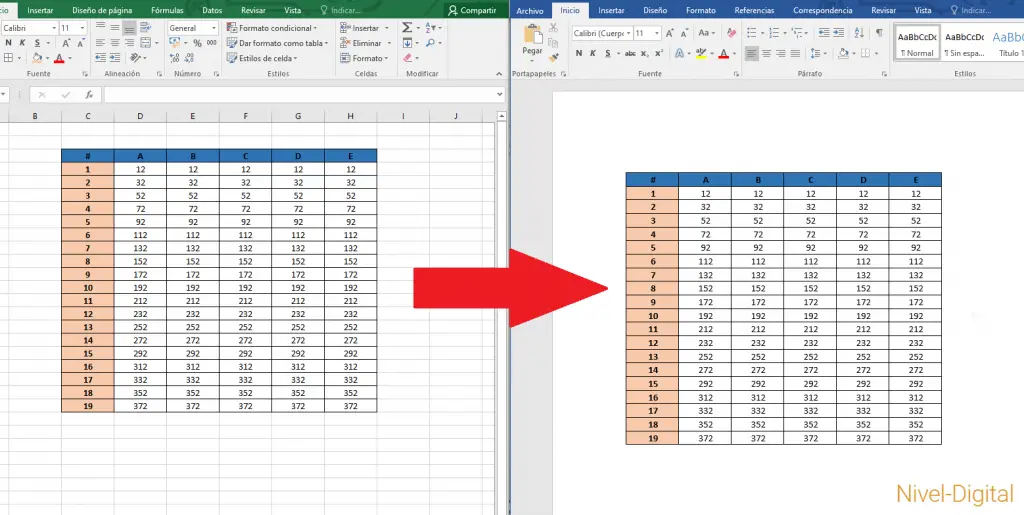The image size is (1024, 515).
Task: Click Word red font color A
Action: click(x=723, y=54)
